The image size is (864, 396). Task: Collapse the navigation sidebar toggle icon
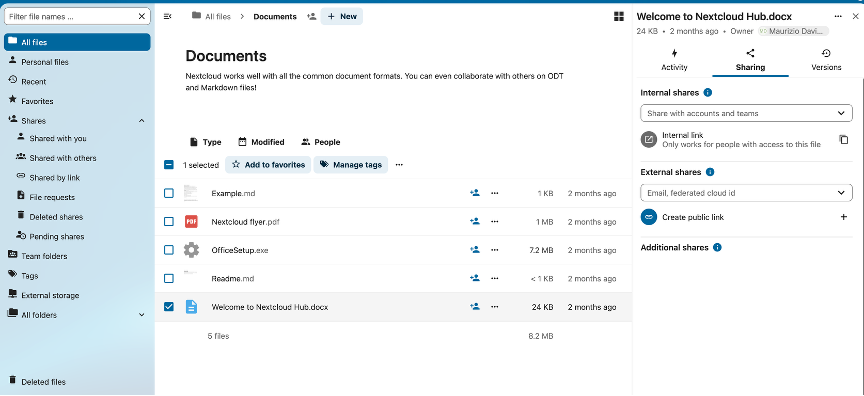(168, 17)
